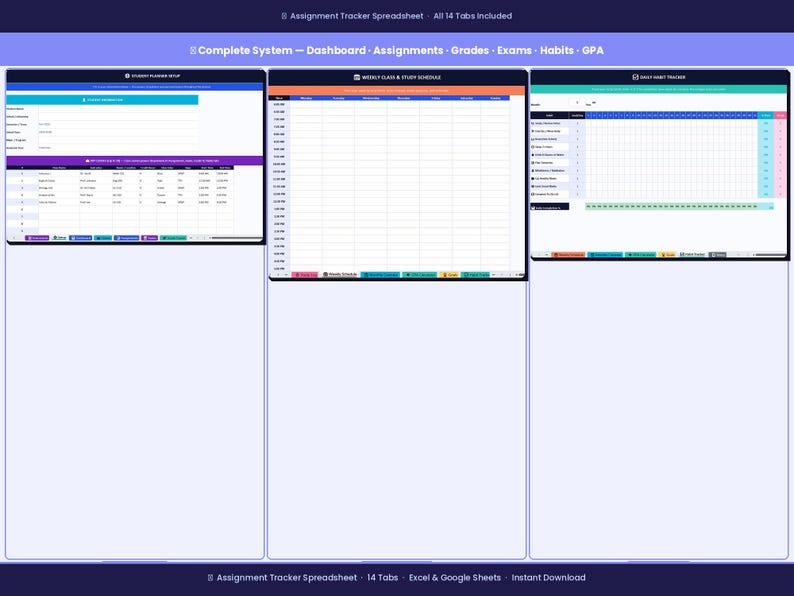Open GPA Calculator tab in Weekly Schedule sheet
794x596 pixels.
click(x=420, y=275)
